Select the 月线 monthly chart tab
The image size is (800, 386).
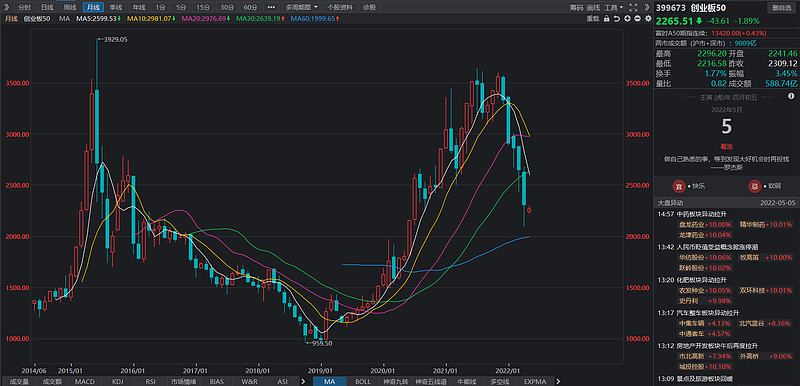[x=93, y=7]
